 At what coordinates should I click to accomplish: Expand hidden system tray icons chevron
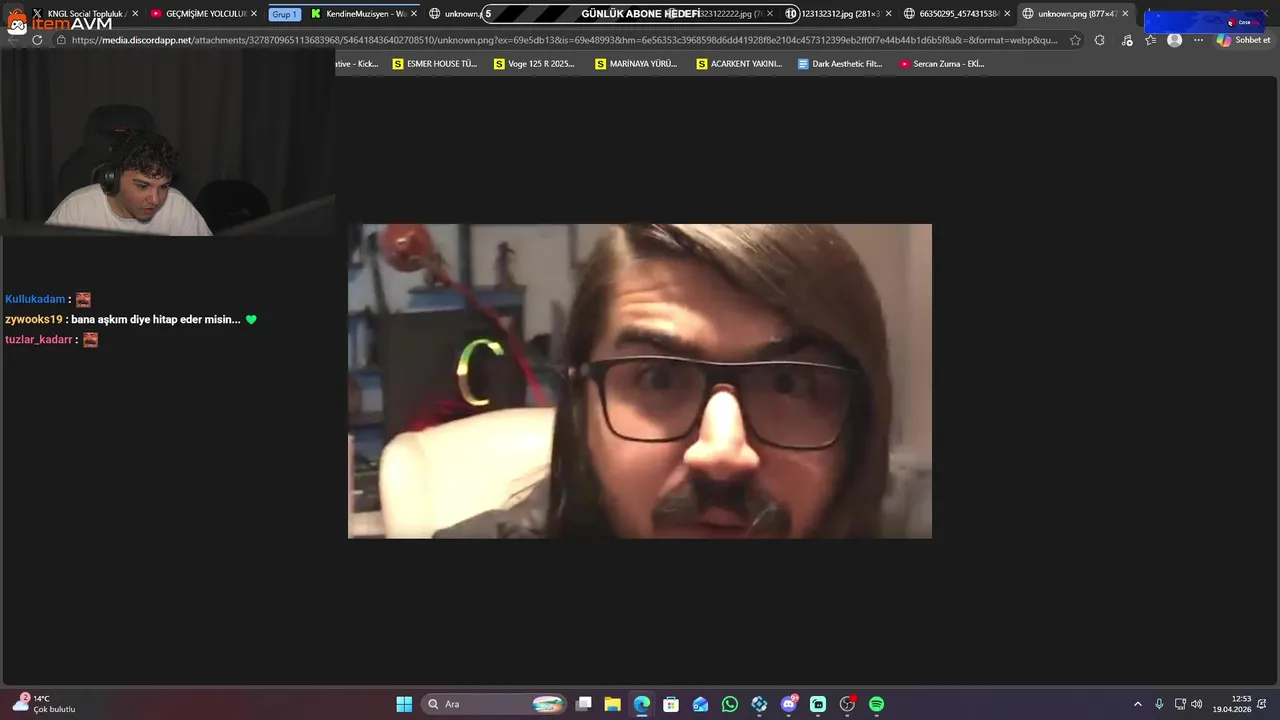[1137, 704]
